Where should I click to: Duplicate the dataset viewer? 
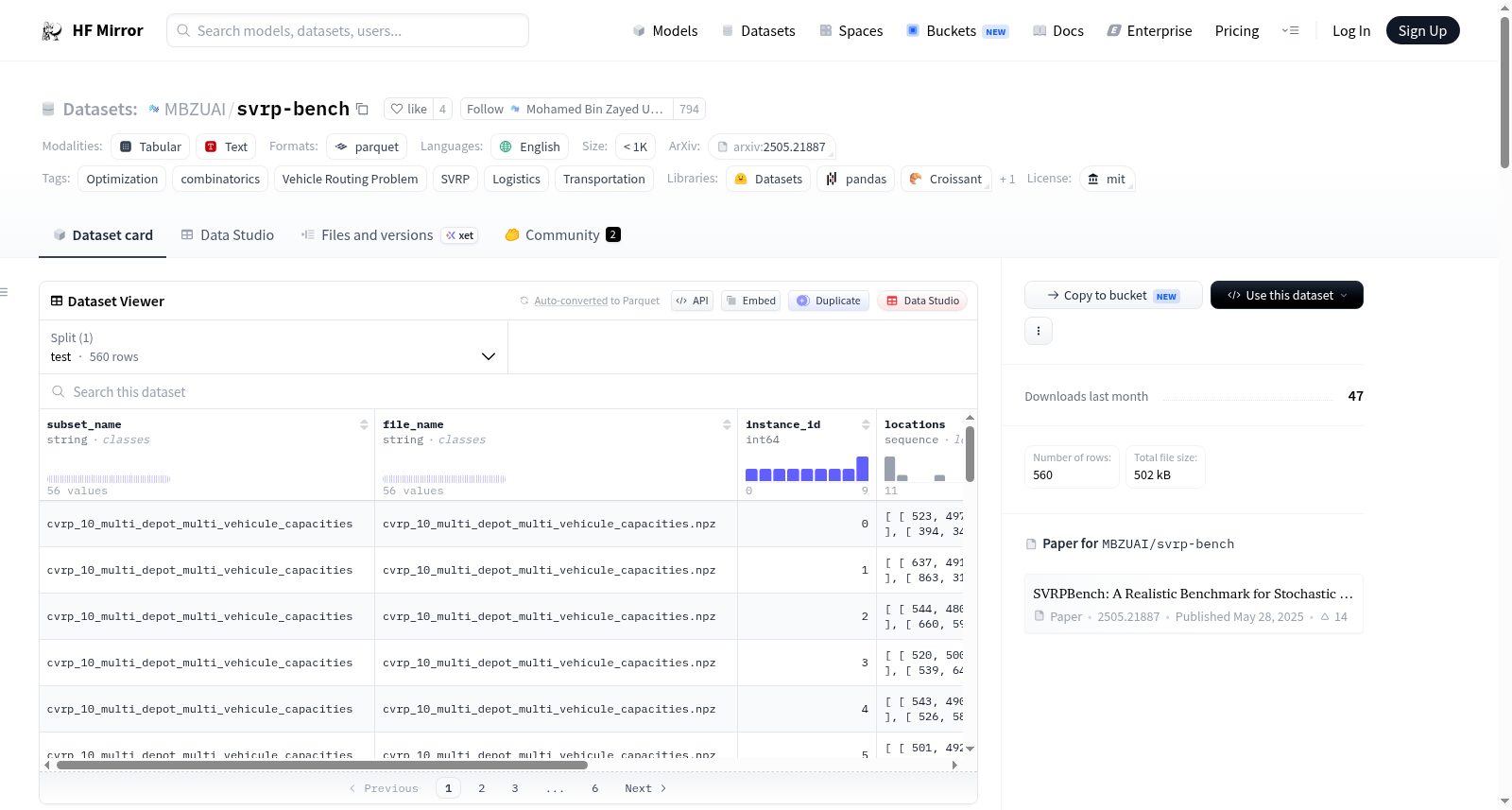pyautogui.click(x=829, y=301)
